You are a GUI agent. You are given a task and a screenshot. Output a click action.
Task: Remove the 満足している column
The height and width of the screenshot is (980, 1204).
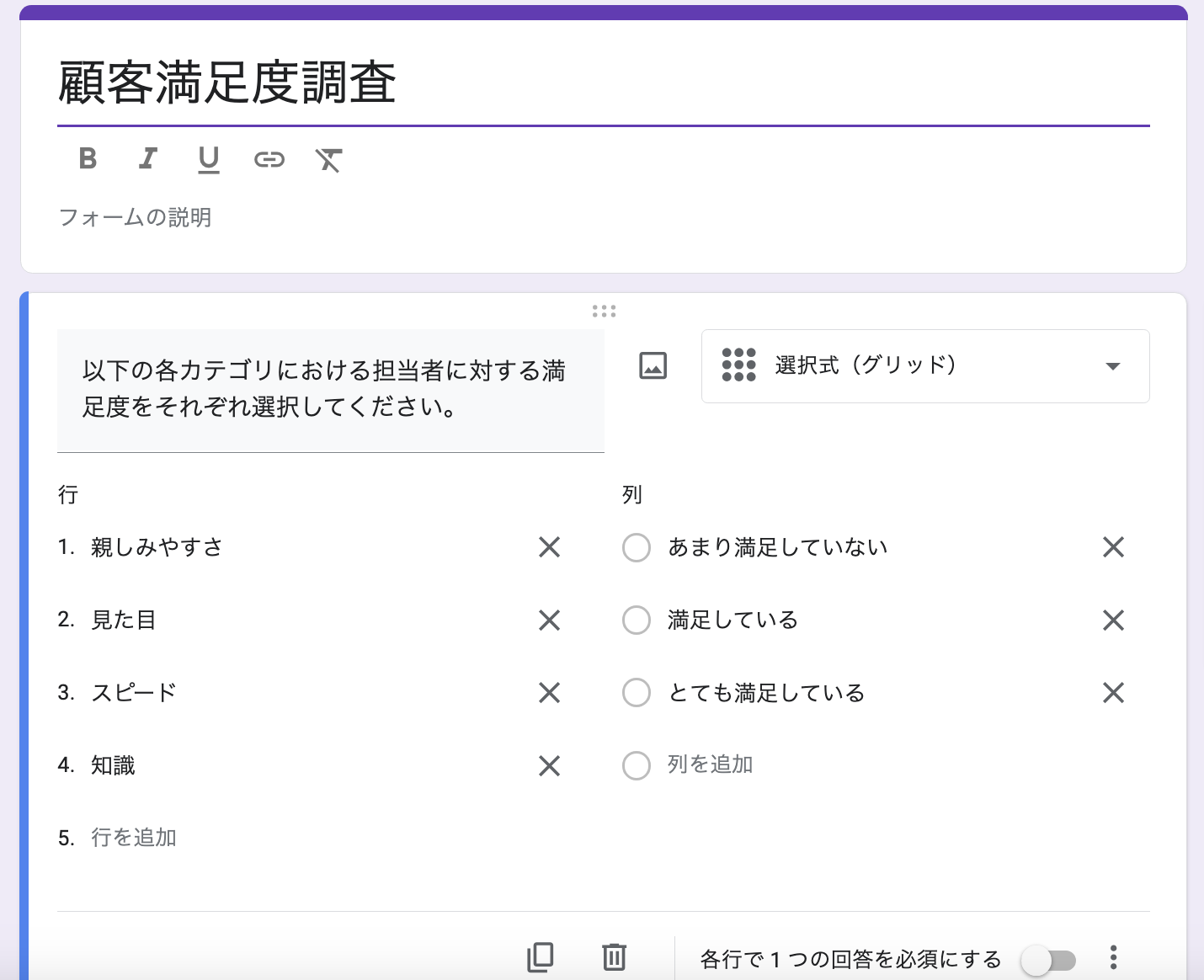tap(1113, 620)
